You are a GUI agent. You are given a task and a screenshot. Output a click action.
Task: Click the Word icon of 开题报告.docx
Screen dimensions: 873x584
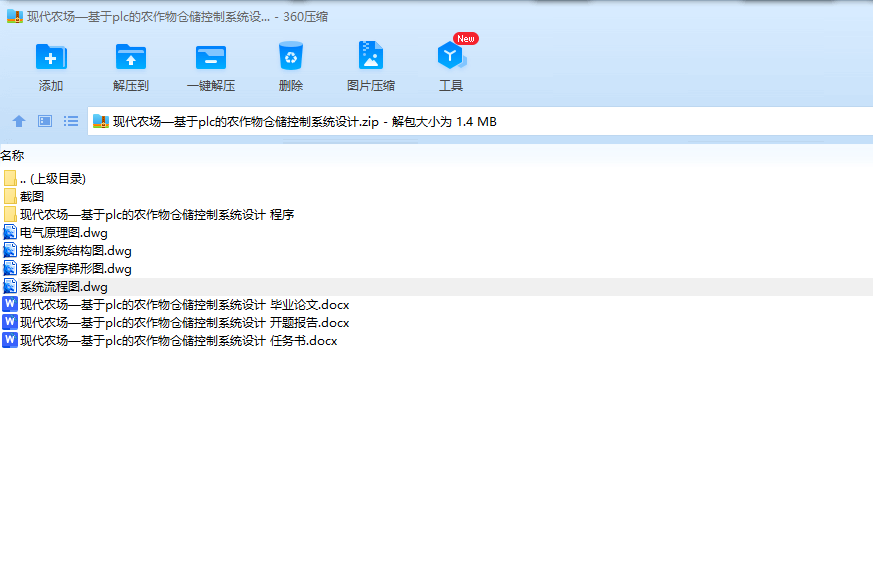click(x=9, y=322)
